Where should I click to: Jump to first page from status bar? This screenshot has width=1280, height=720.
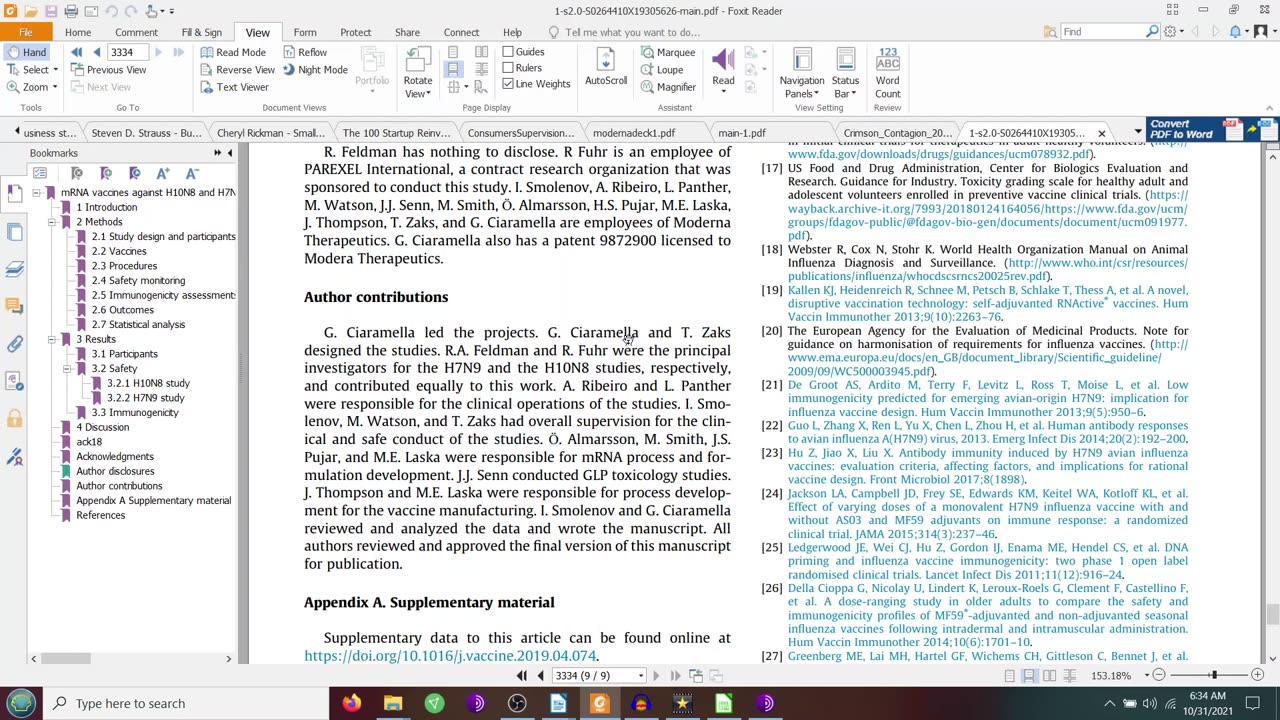coord(521,676)
